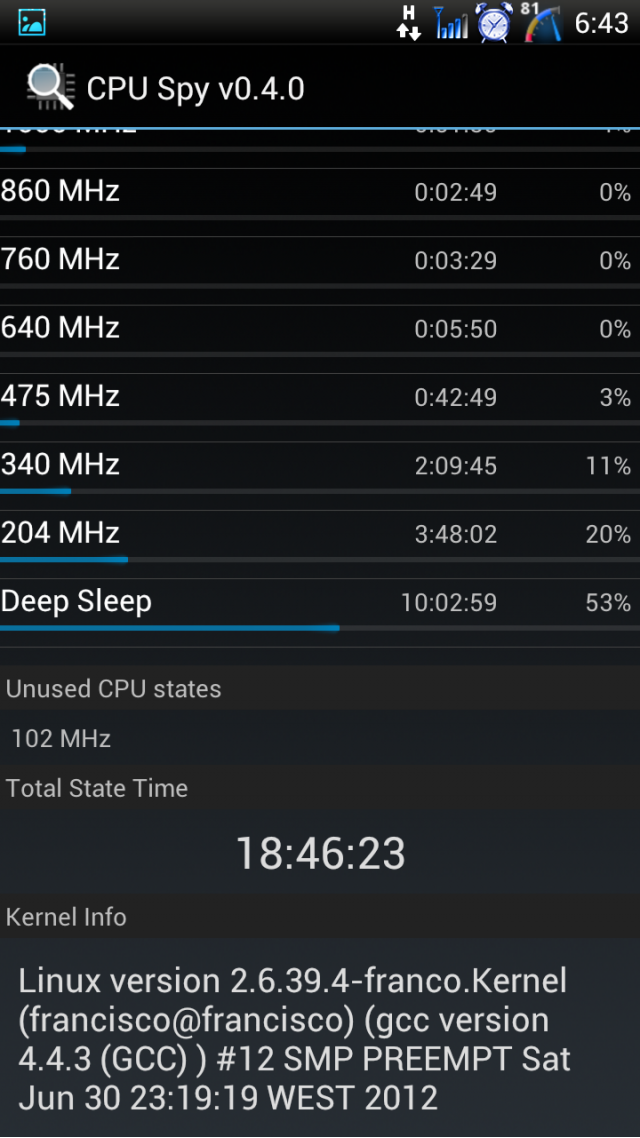Tap the Linux kernel version info text

click(x=294, y=1039)
